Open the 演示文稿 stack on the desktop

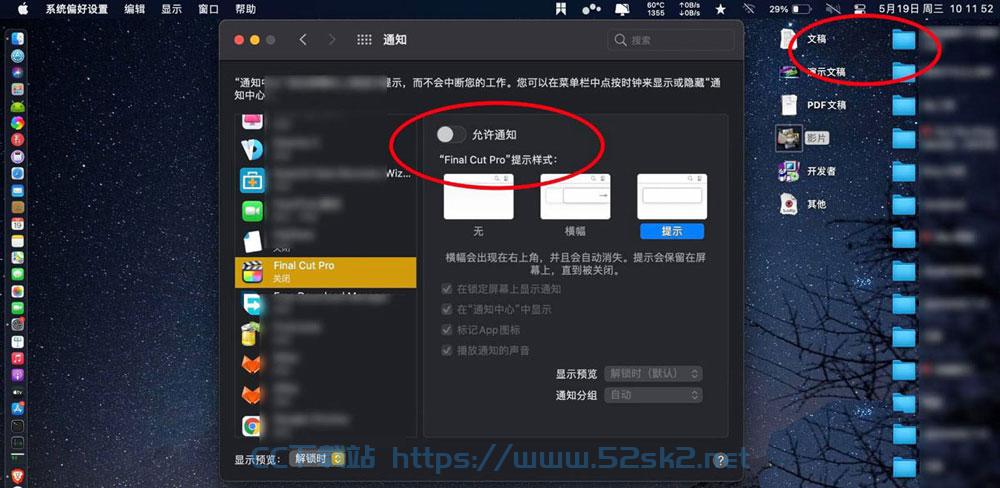(x=812, y=72)
